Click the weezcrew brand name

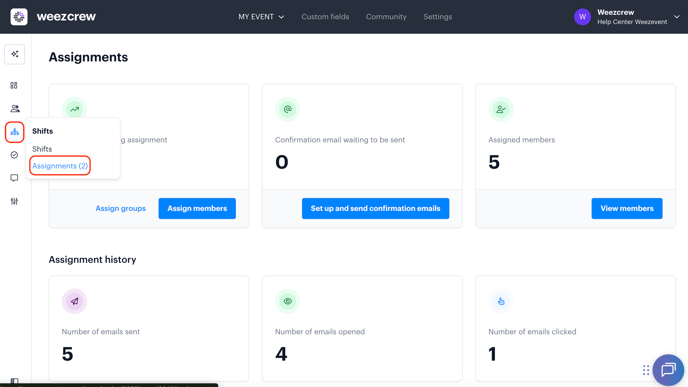point(66,17)
